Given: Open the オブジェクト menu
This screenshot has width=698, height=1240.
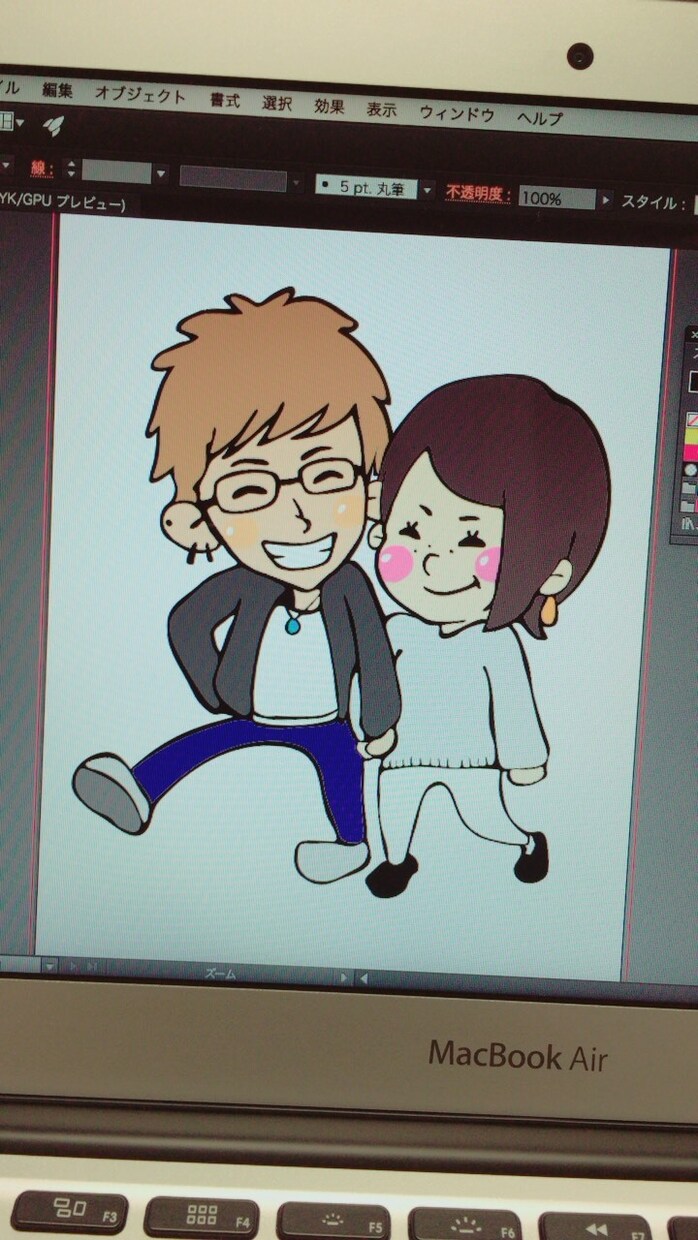Looking at the screenshot, I should click(140, 95).
